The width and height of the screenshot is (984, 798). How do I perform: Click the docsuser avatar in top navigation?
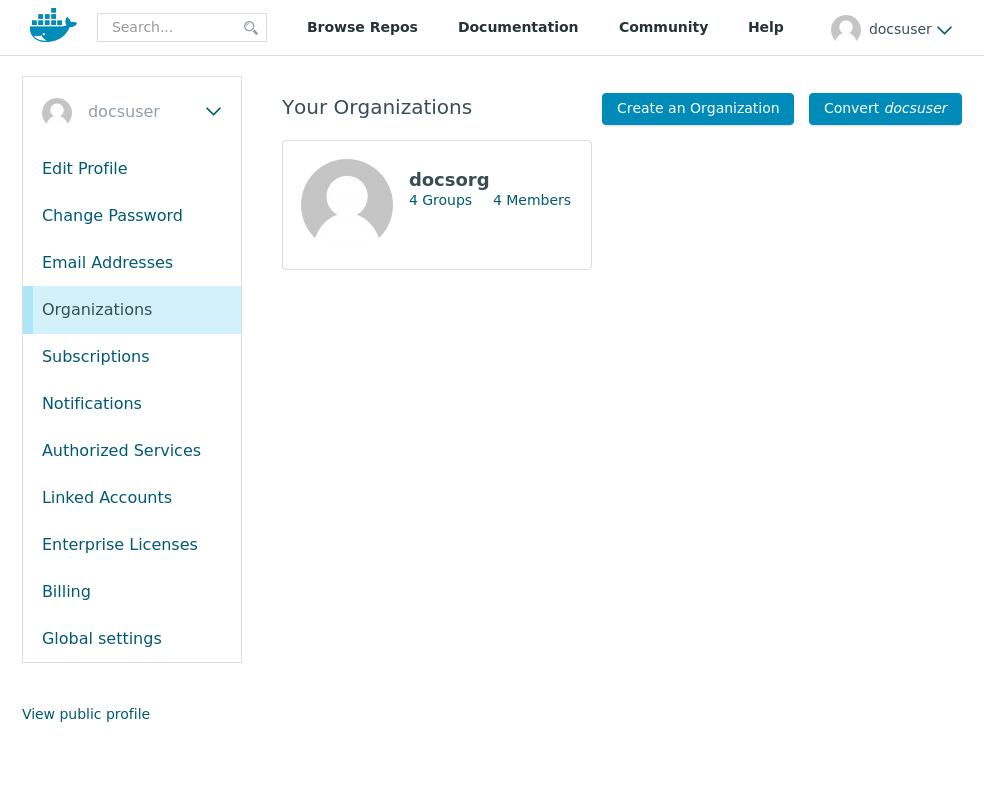pos(845,29)
